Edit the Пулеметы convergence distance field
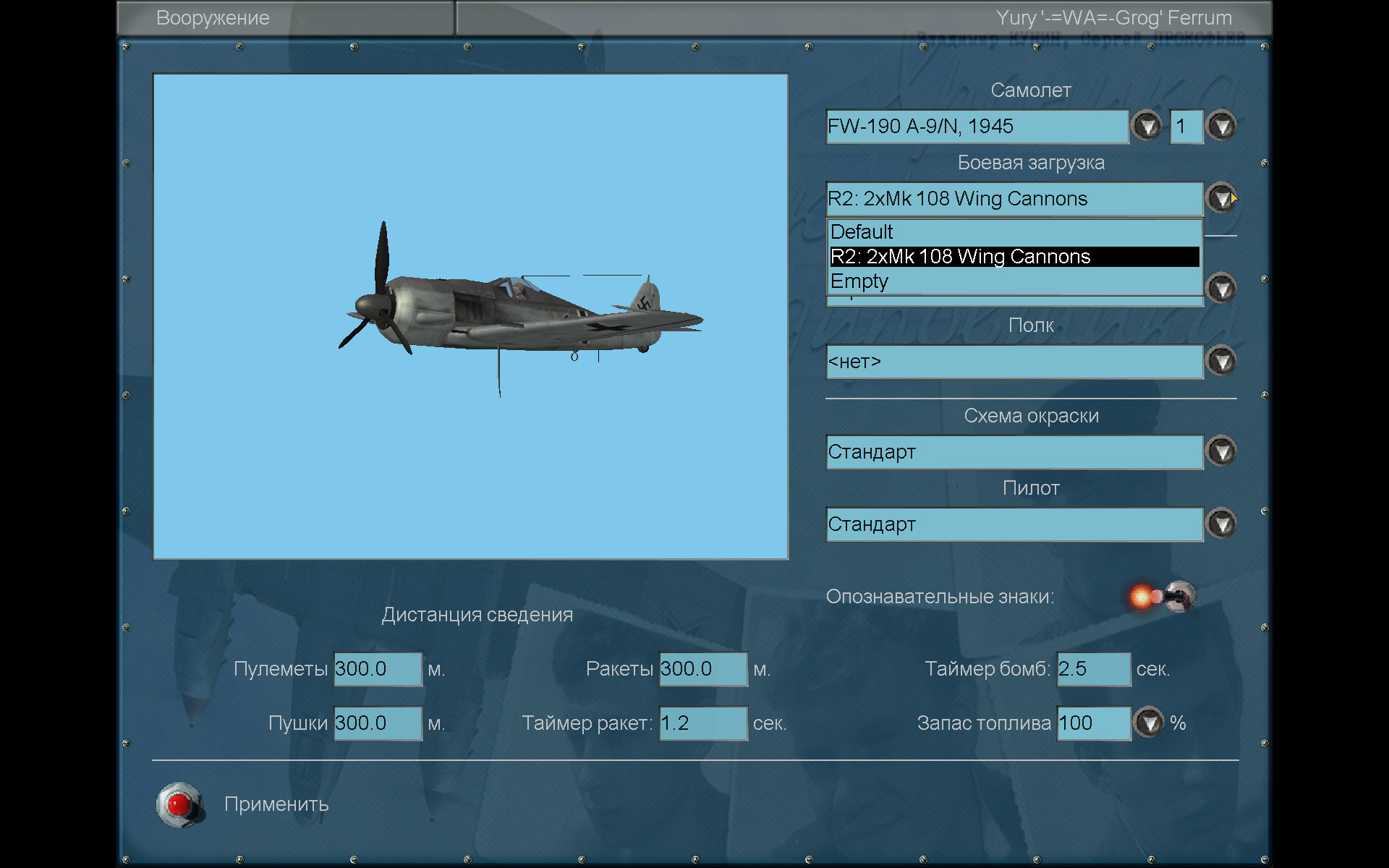The width and height of the screenshot is (1389, 868). [x=377, y=669]
